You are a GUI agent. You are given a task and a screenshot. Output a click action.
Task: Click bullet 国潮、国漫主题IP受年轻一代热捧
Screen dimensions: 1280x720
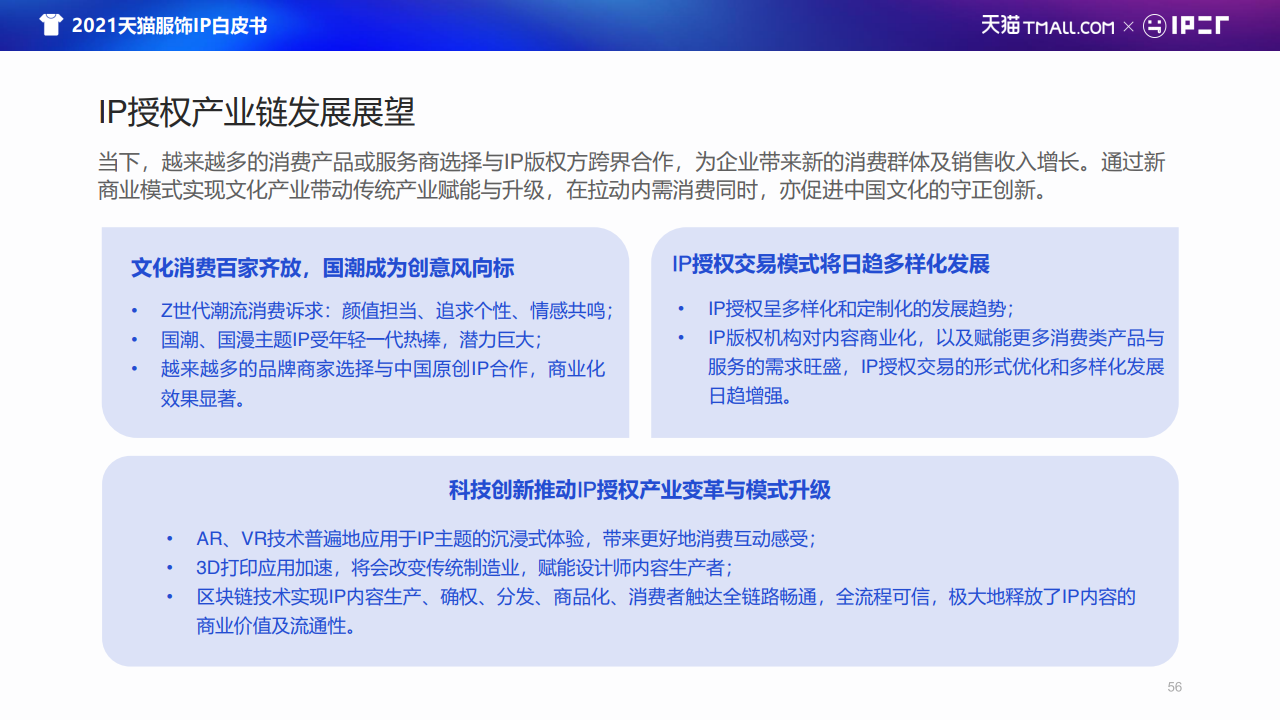point(351,340)
